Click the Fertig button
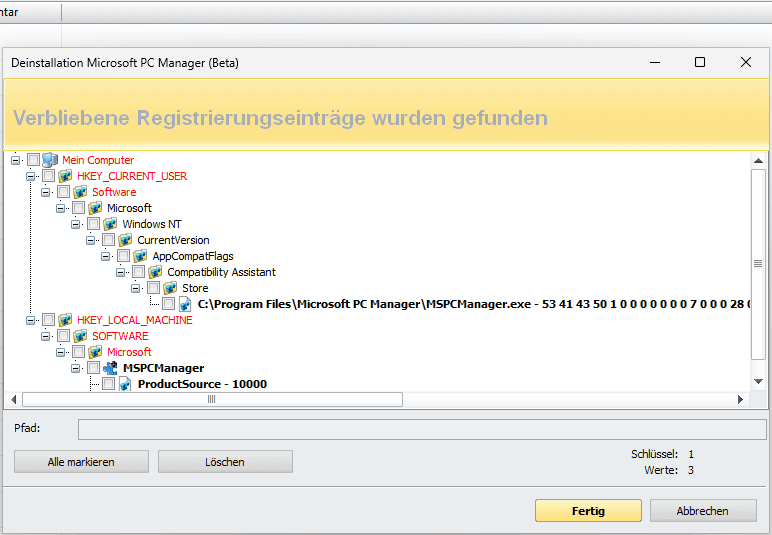The height and width of the screenshot is (535, 772). [588, 511]
